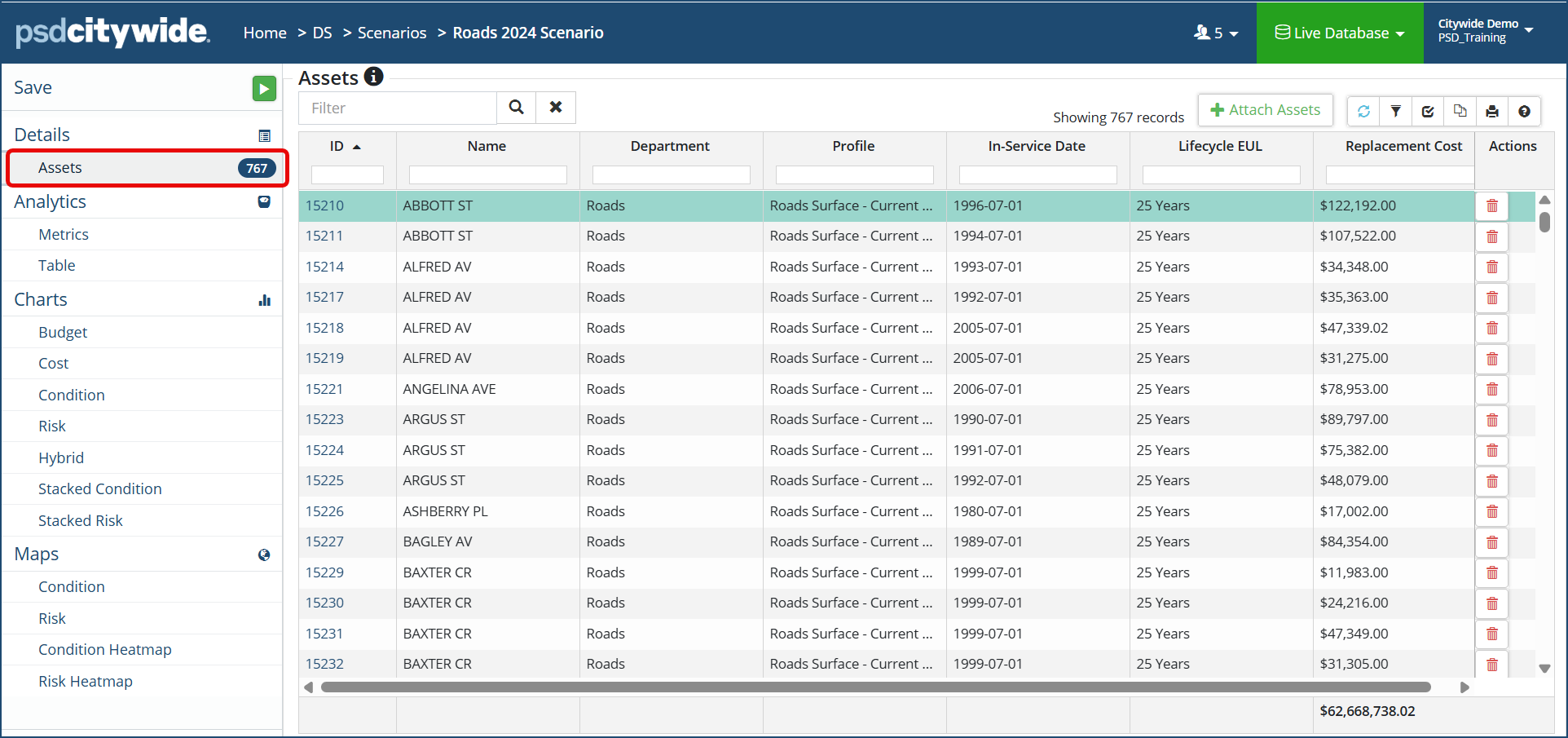Print the assets table

(1491, 111)
